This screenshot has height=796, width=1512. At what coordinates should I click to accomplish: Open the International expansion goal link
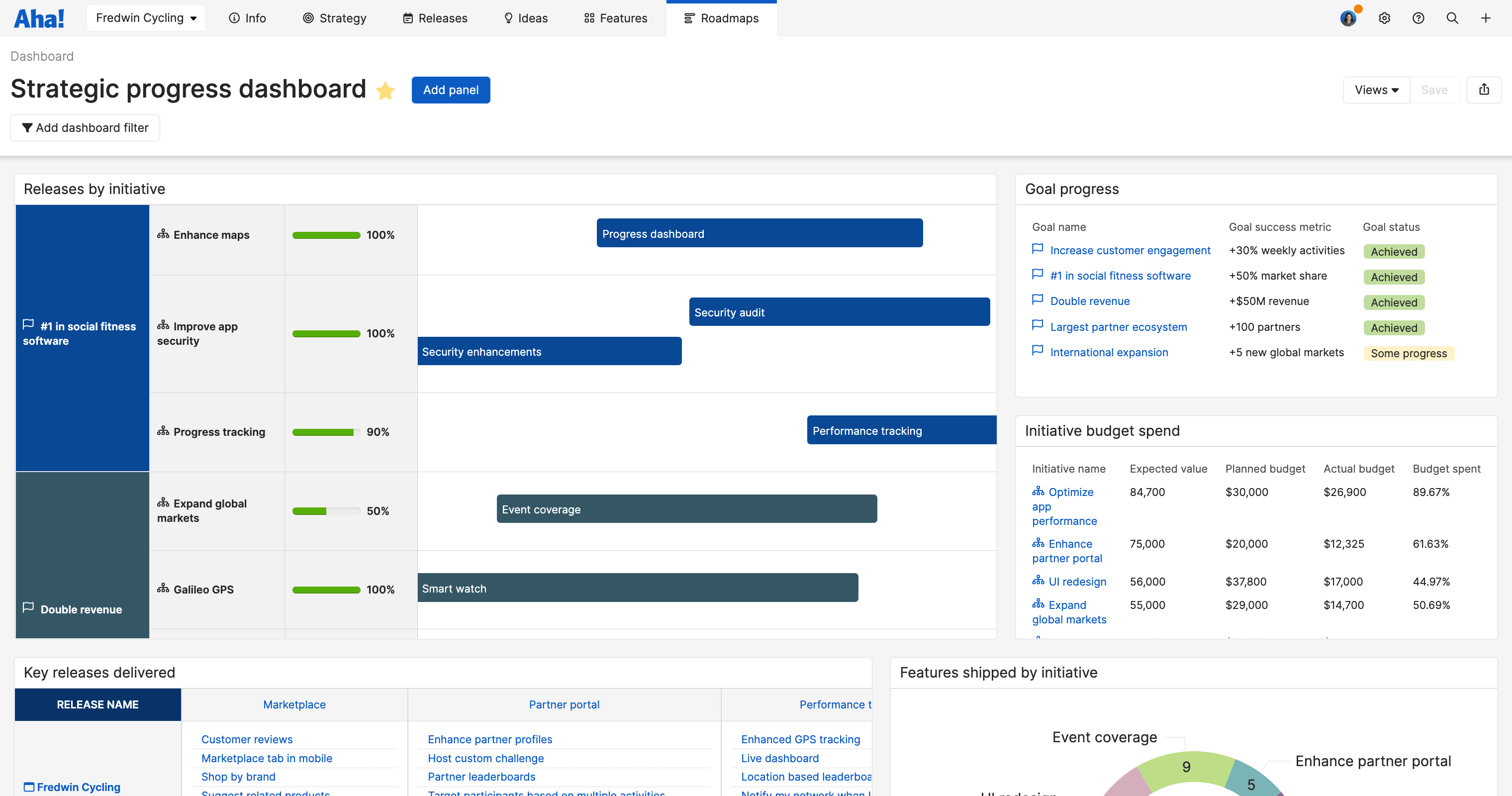point(1109,352)
